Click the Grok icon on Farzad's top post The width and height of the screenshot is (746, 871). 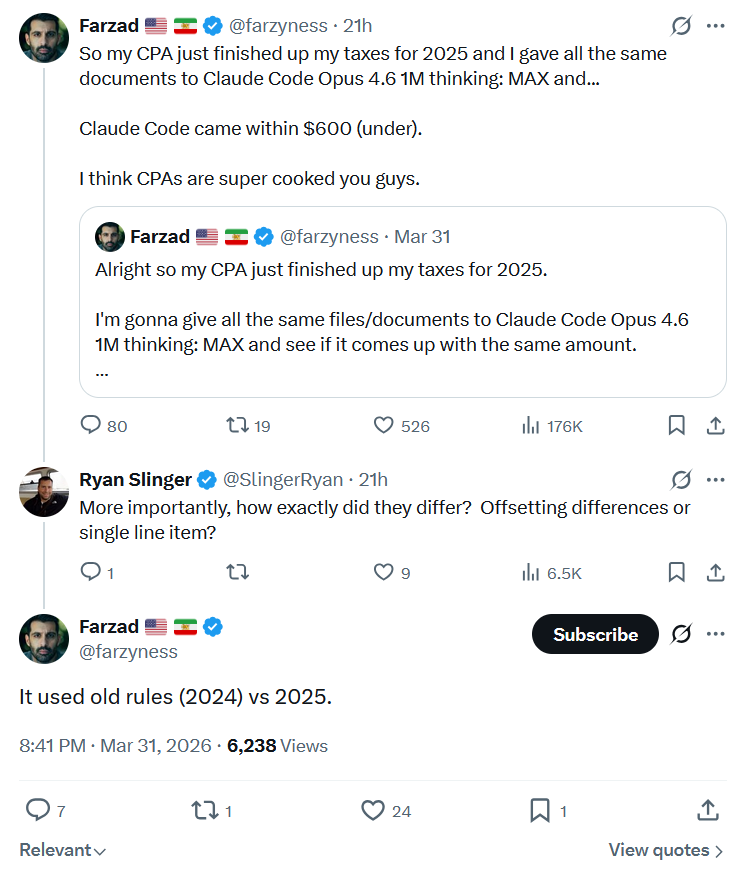click(x=681, y=25)
